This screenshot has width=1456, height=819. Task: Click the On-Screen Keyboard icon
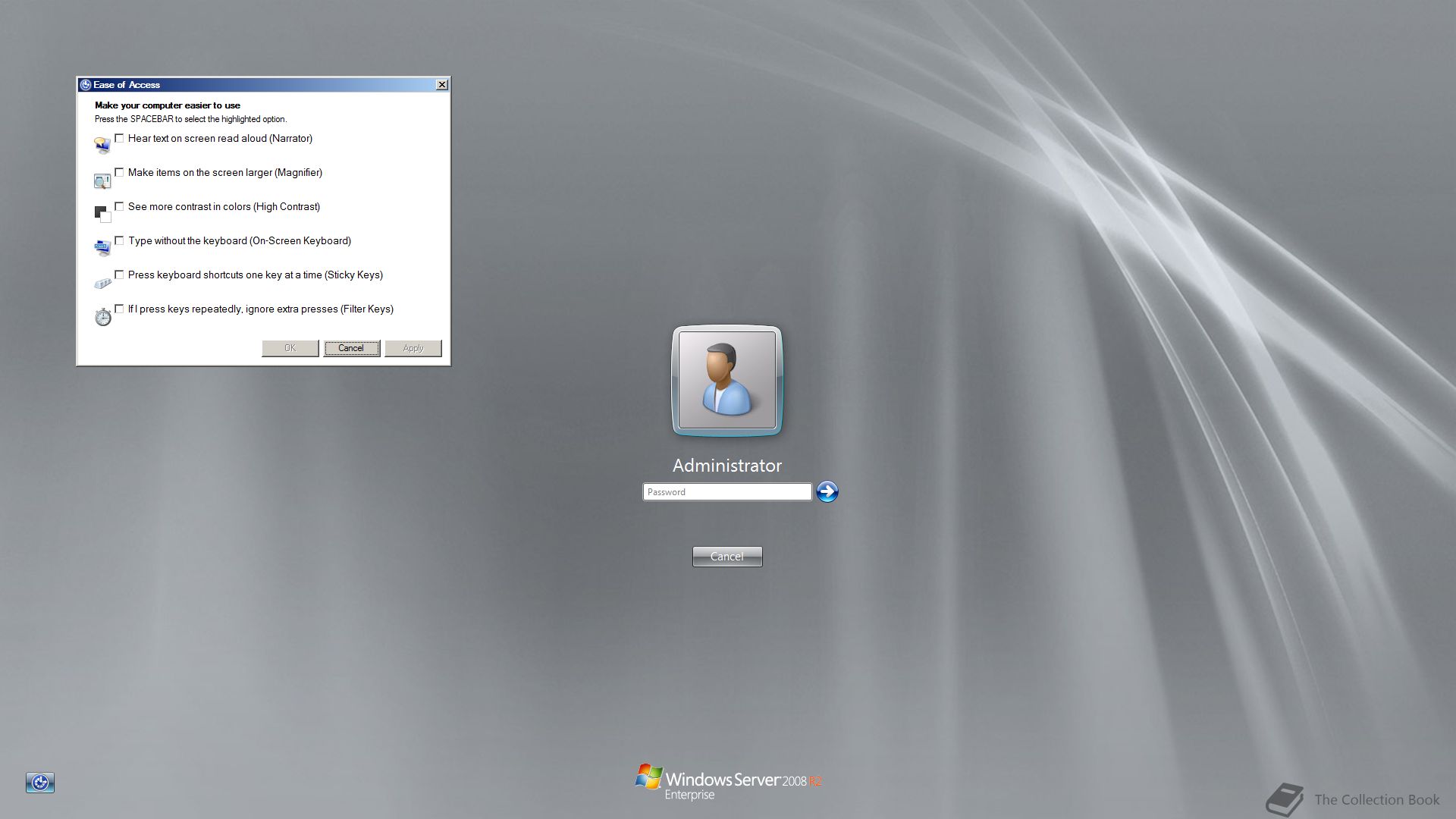(x=102, y=248)
